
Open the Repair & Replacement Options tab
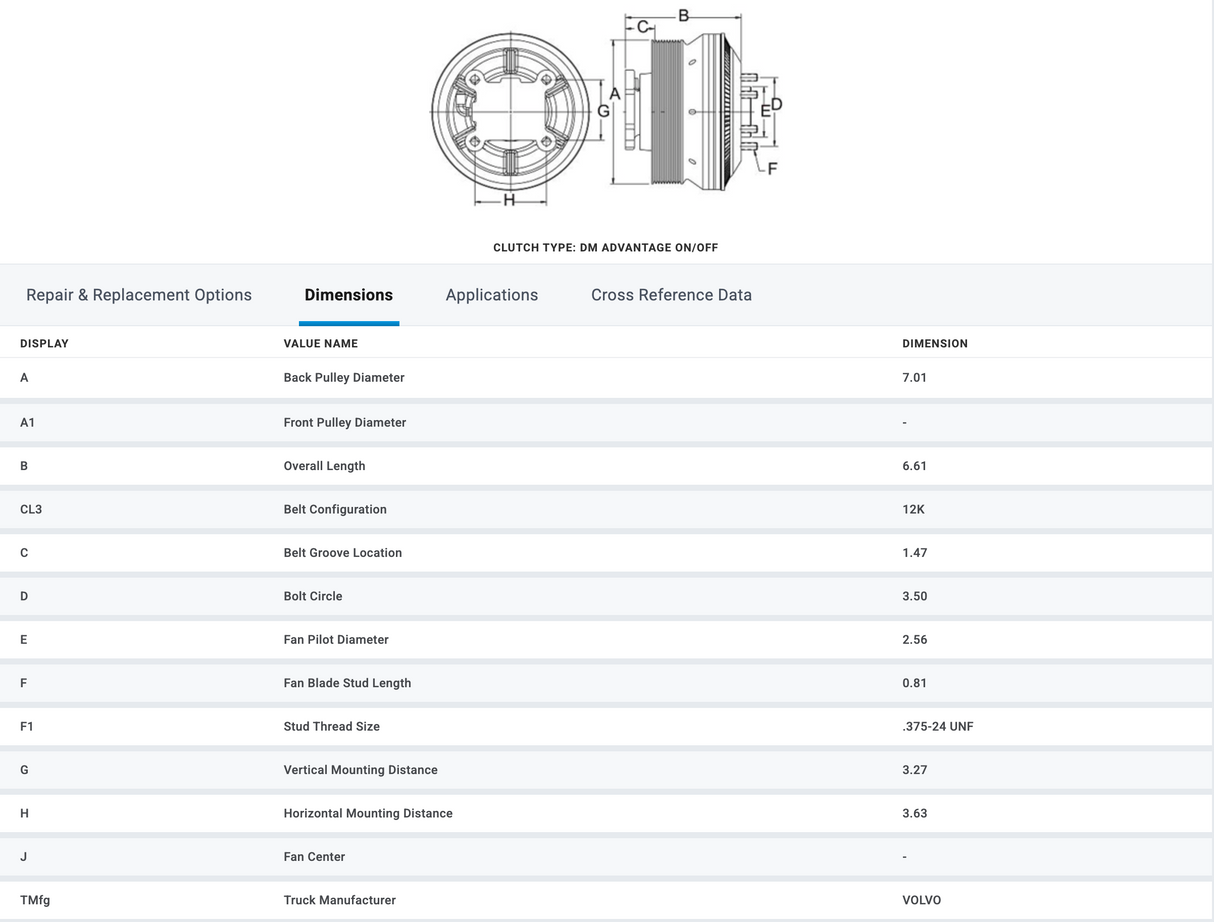139,295
